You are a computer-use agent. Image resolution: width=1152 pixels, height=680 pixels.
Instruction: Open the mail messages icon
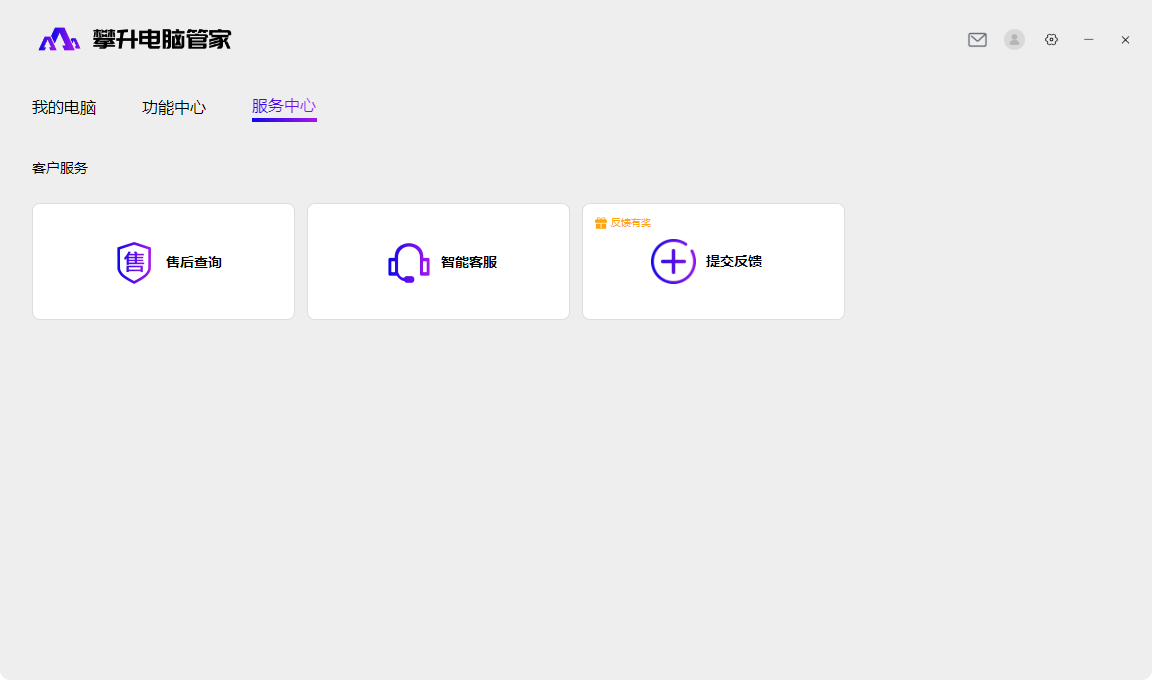tap(977, 40)
